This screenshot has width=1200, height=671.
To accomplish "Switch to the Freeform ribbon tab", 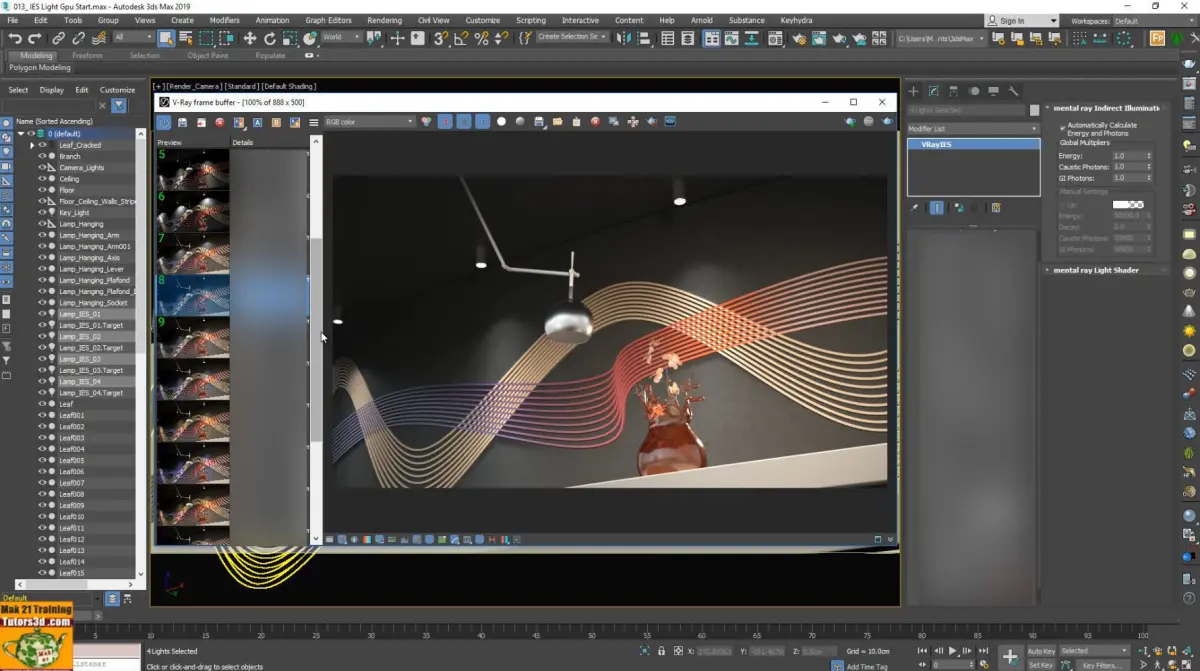I will point(87,56).
